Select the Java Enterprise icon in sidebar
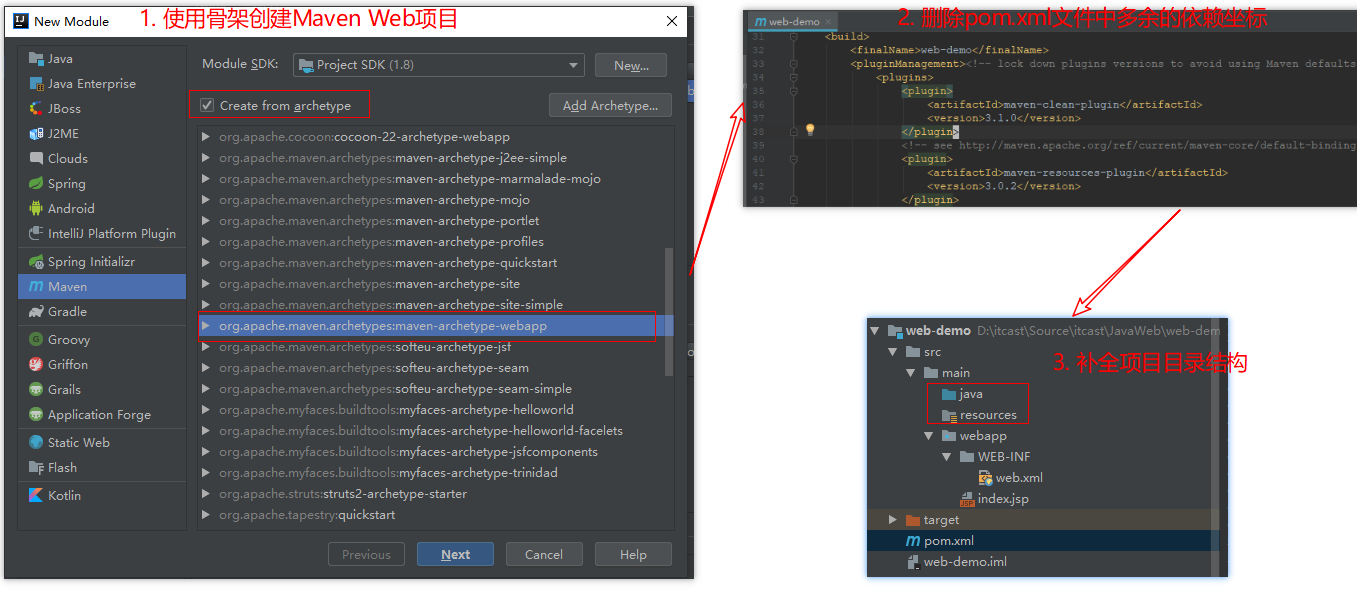 click(x=37, y=84)
